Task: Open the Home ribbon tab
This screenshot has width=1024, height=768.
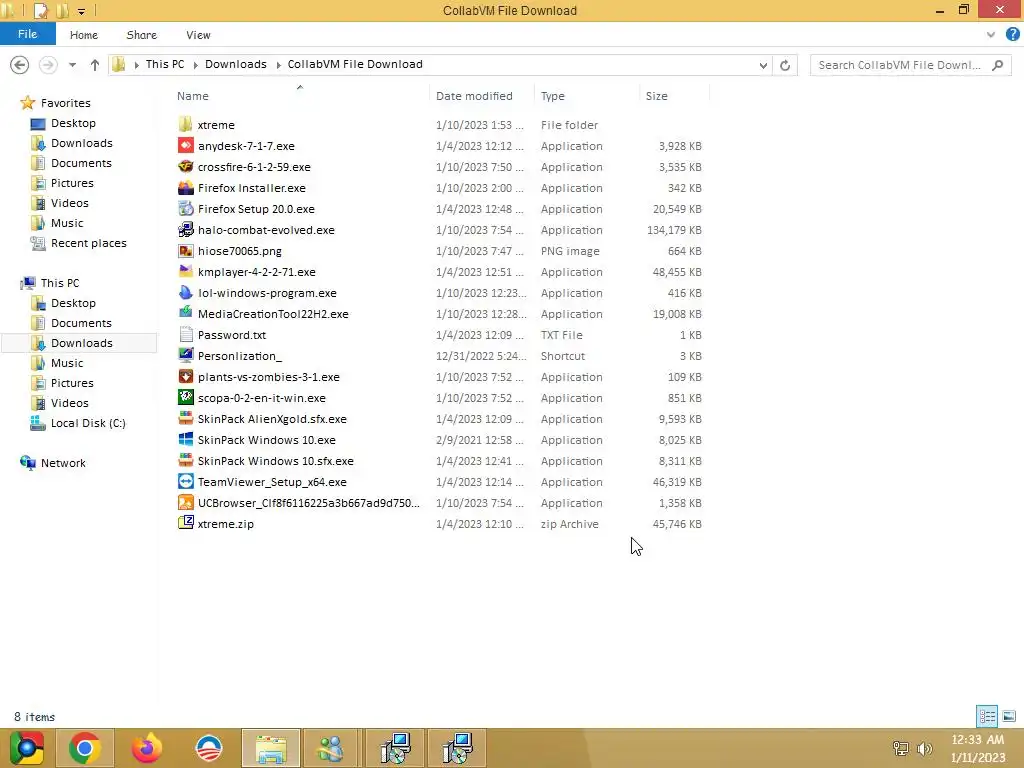Action: tap(84, 35)
